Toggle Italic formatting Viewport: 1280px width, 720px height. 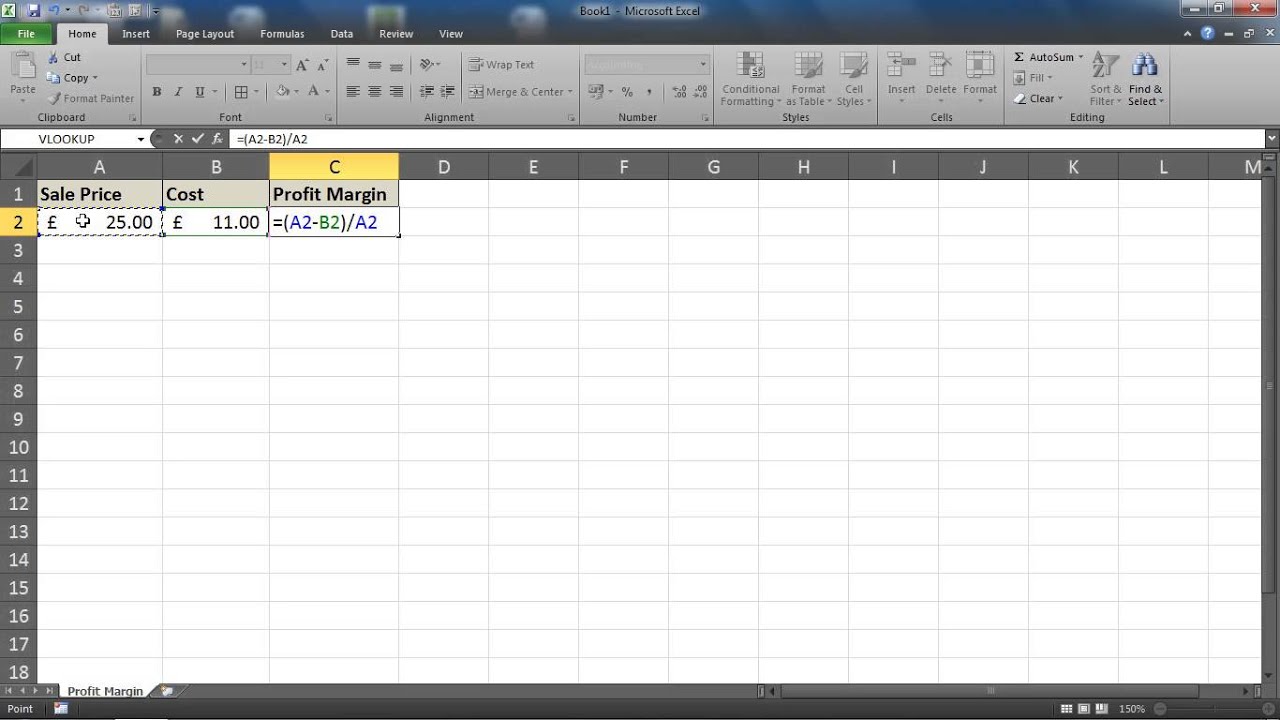click(178, 92)
